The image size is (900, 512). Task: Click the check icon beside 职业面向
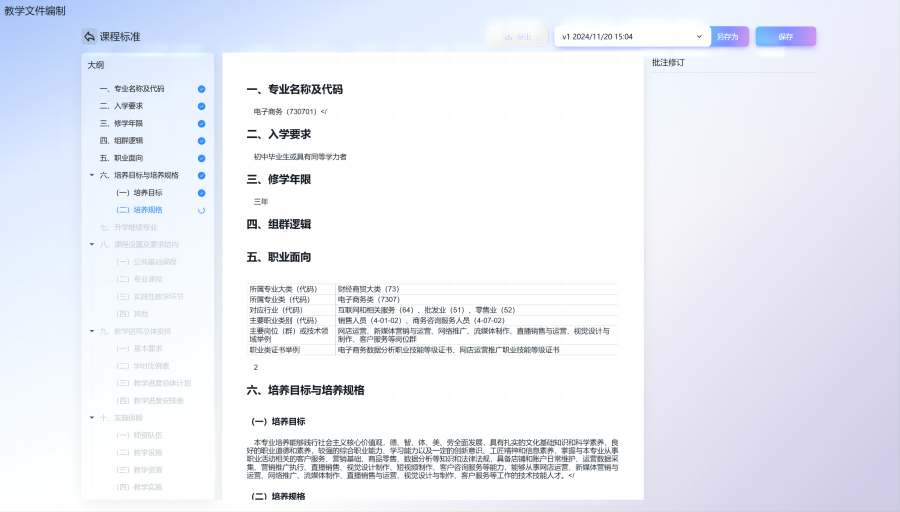click(201, 158)
